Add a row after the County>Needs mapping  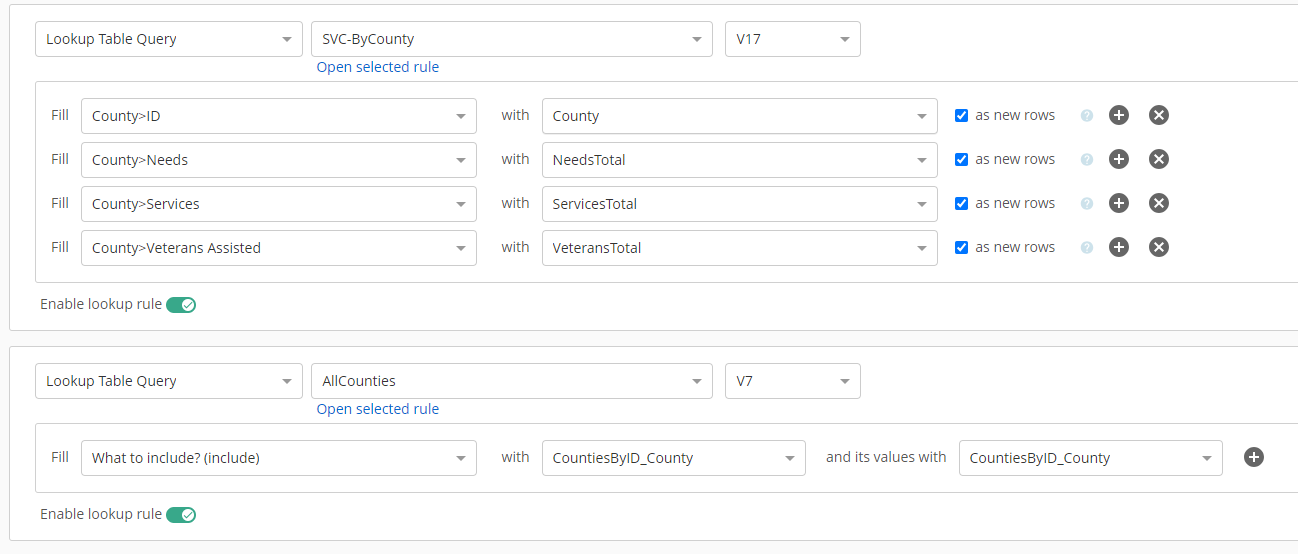(x=1119, y=159)
